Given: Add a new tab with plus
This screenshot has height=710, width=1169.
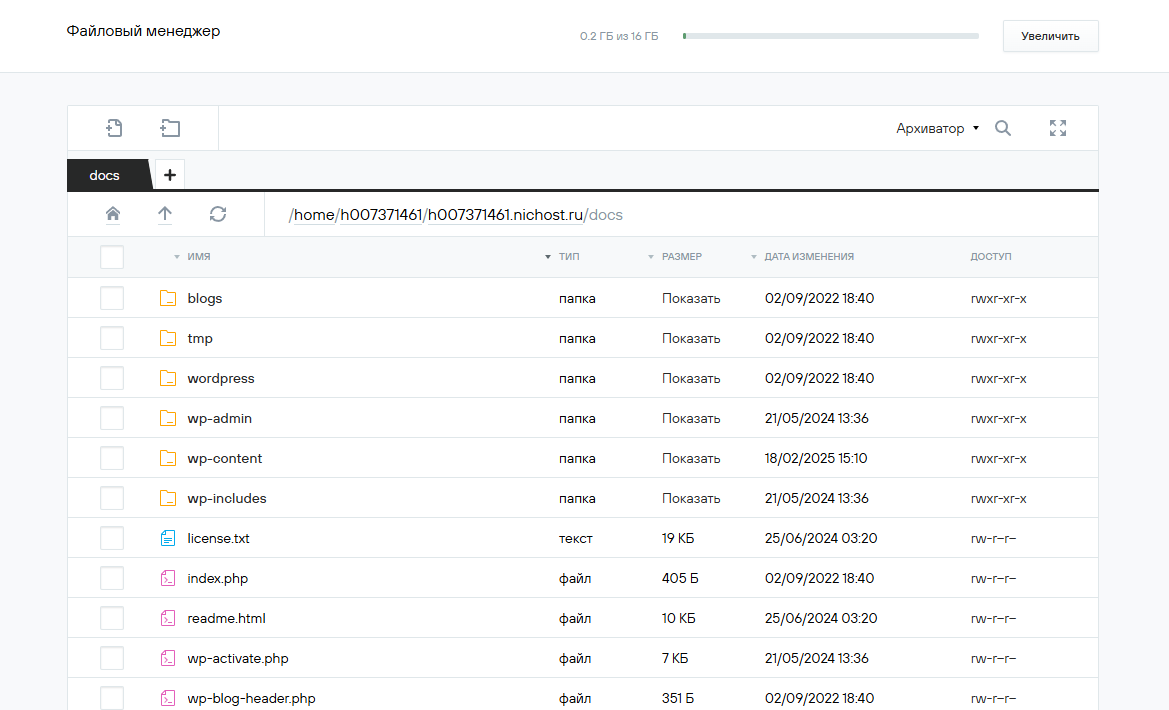Looking at the screenshot, I should point(169,175).
